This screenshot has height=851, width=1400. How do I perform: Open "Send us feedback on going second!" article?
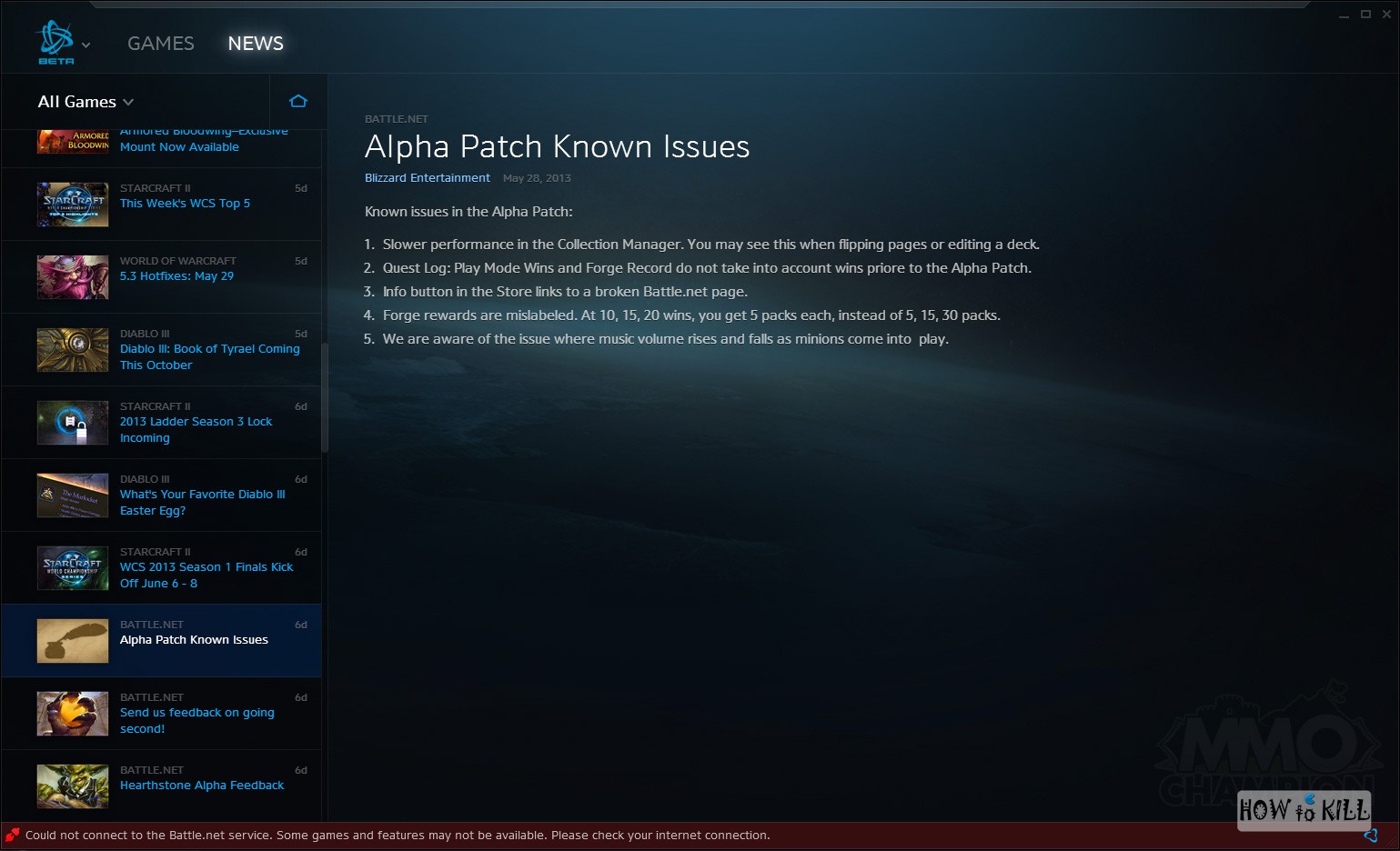tap(196, 720)
